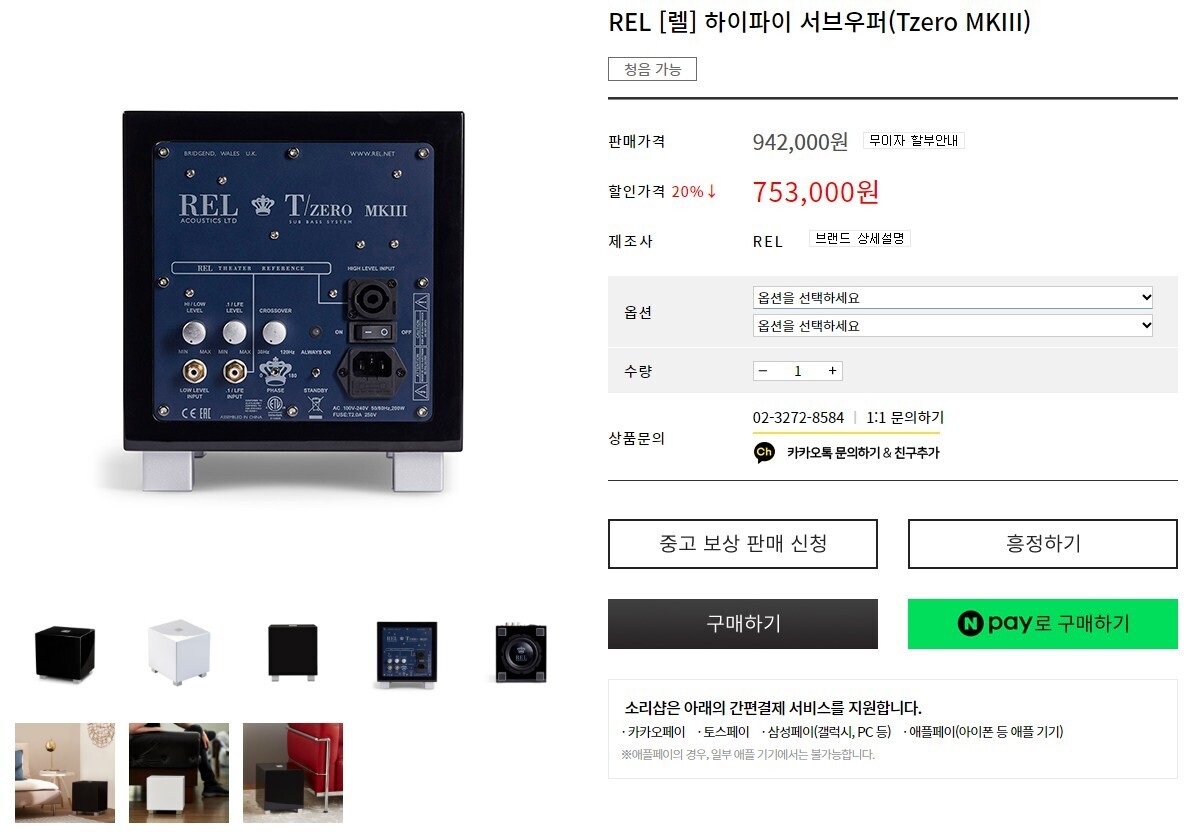Open the 흥정하기 negotiation button
This screenshot has width=1204, height=838.
[x=1043, y=544]
